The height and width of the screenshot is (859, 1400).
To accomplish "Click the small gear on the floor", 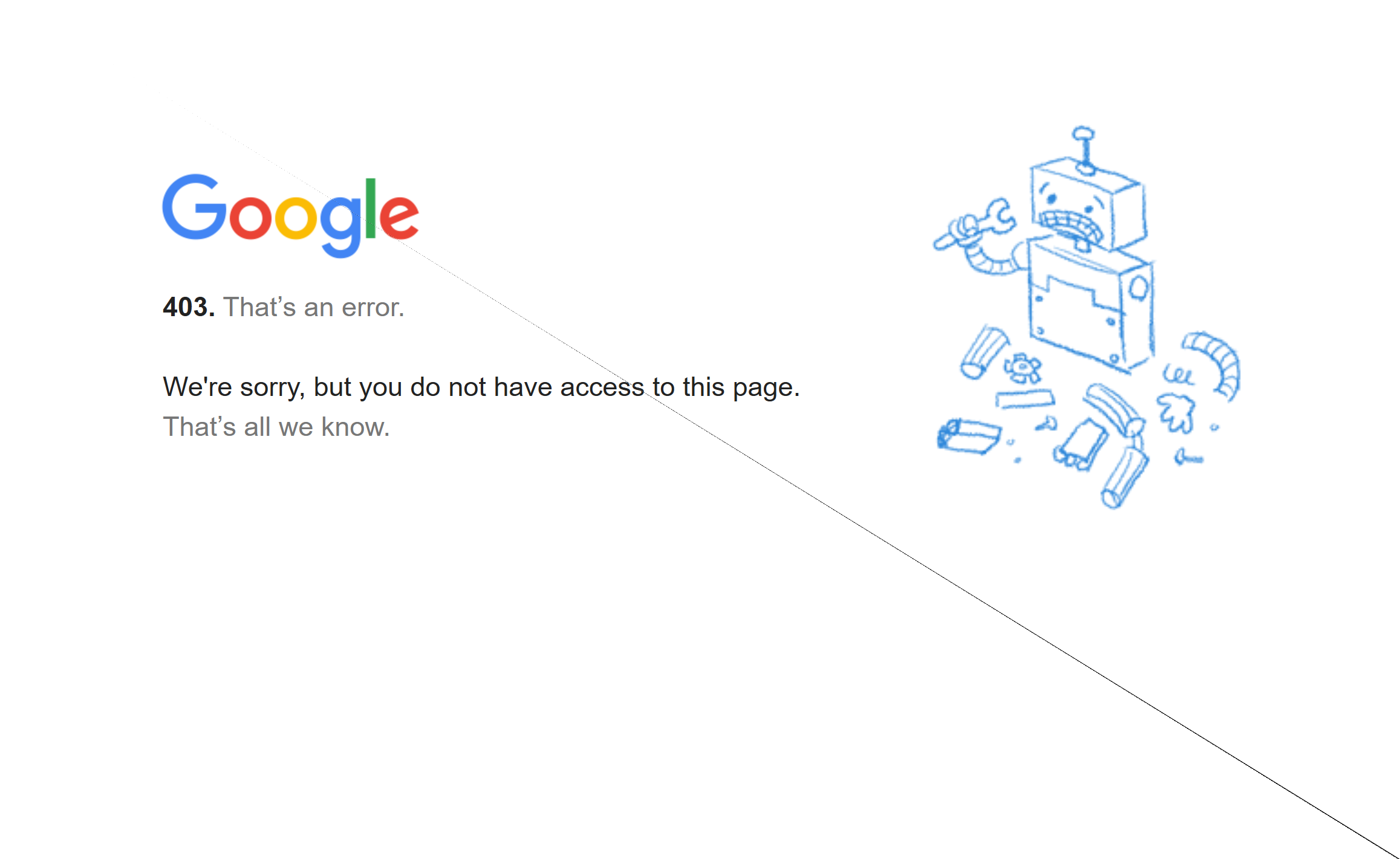I will [x=1022, y=368].
